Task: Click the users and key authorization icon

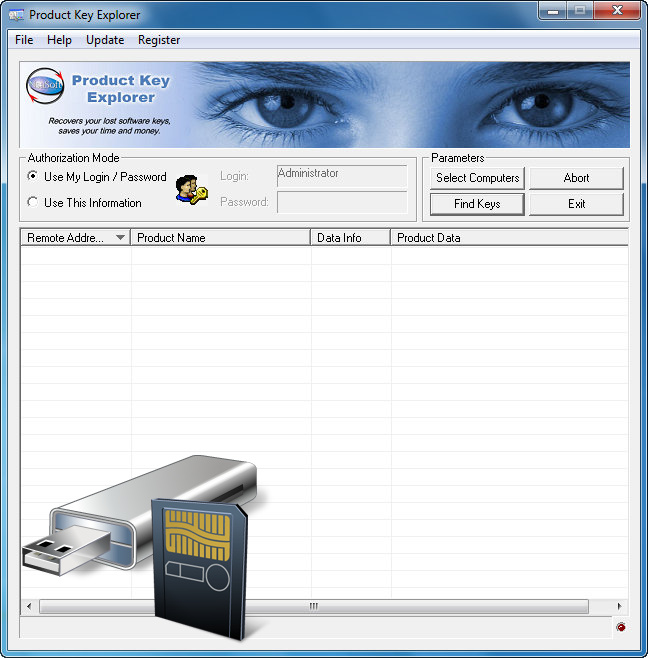Action: 191,189
